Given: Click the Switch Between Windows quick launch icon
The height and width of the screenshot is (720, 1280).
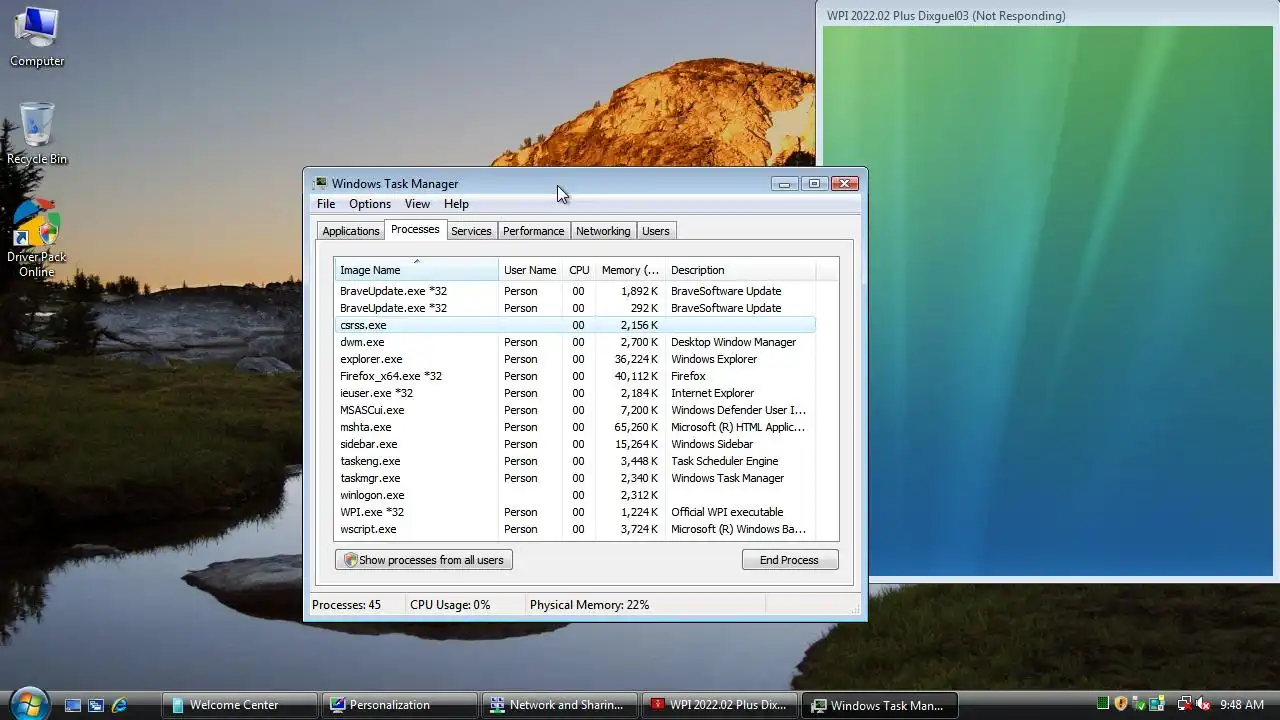Looking at the screenshot, I should [x=96, y=705].
